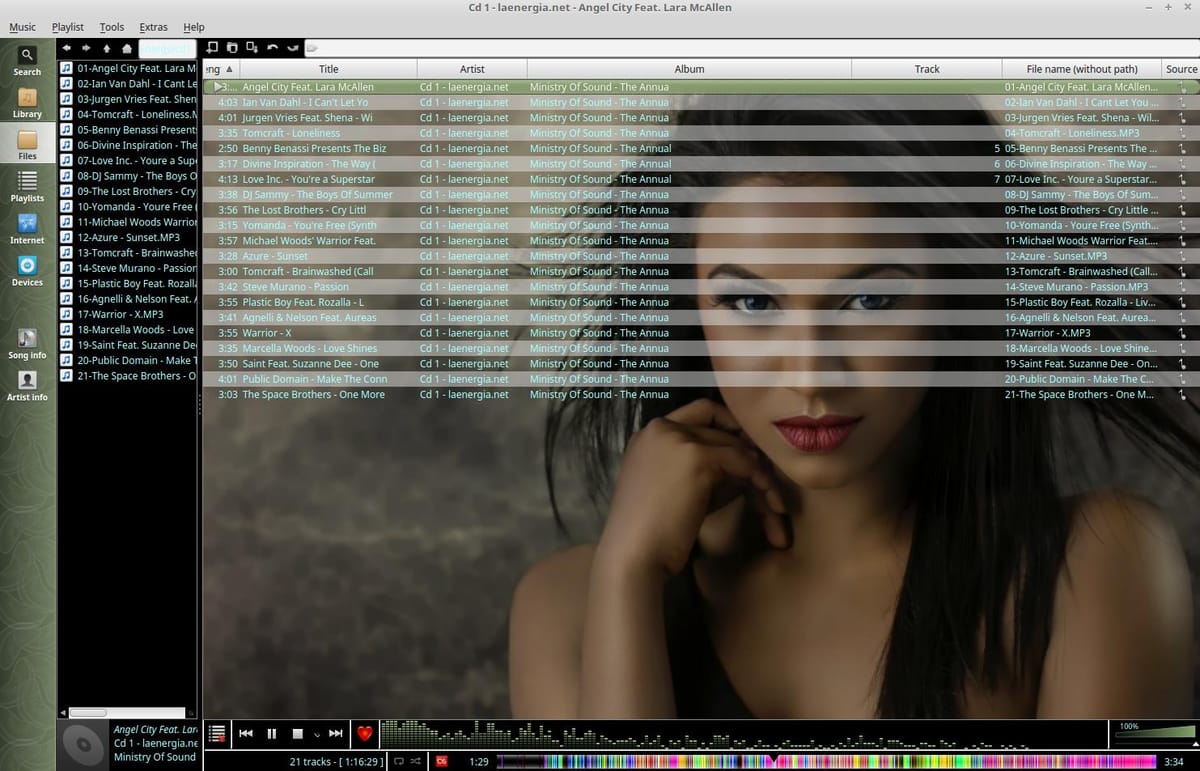This screenshot has width=1200, height=771.
Task: Select file 05-Benny Benassi Presents in file list
Action: [x=128, y=130]
